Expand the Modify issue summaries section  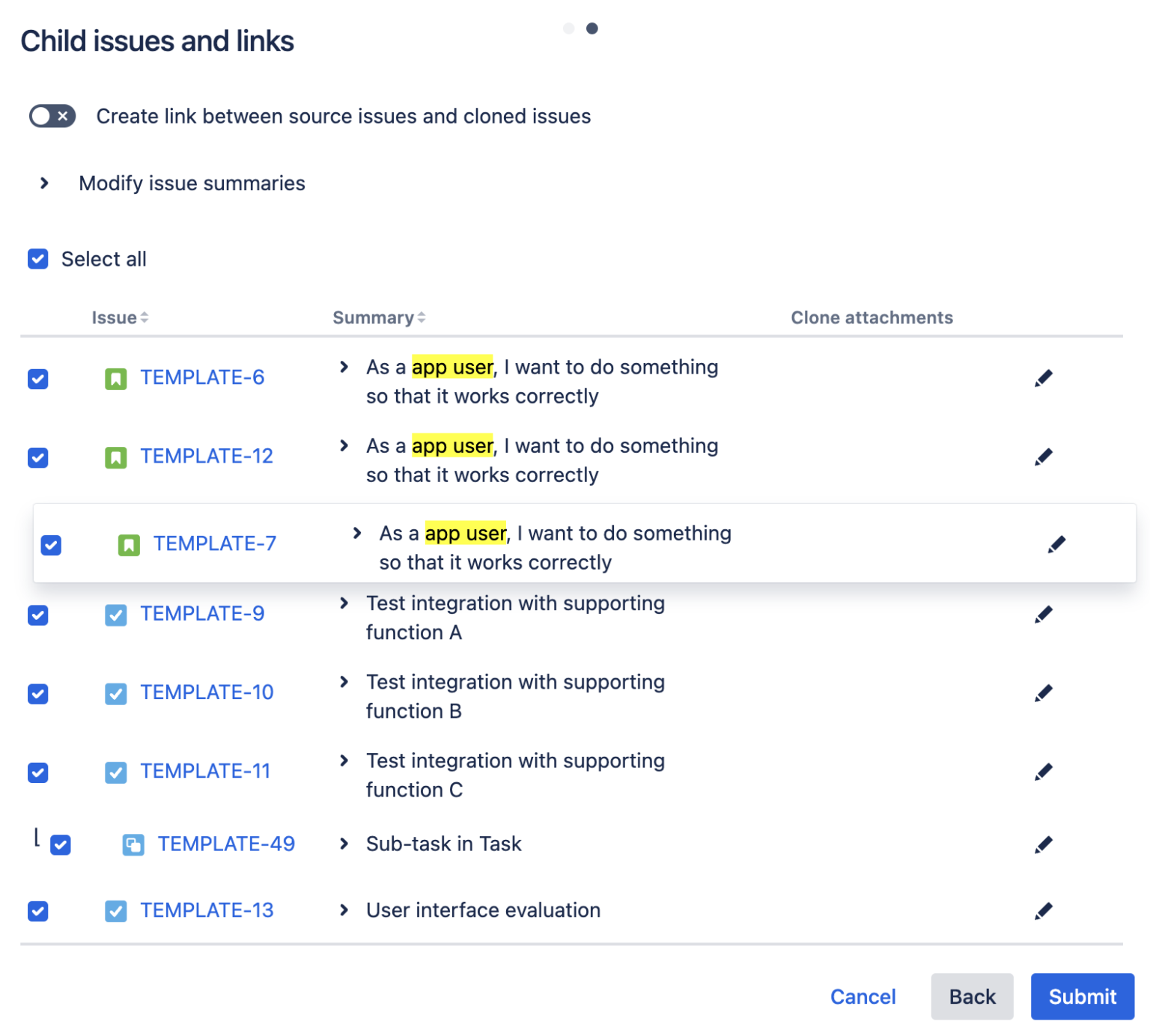[x=43, y=183]
